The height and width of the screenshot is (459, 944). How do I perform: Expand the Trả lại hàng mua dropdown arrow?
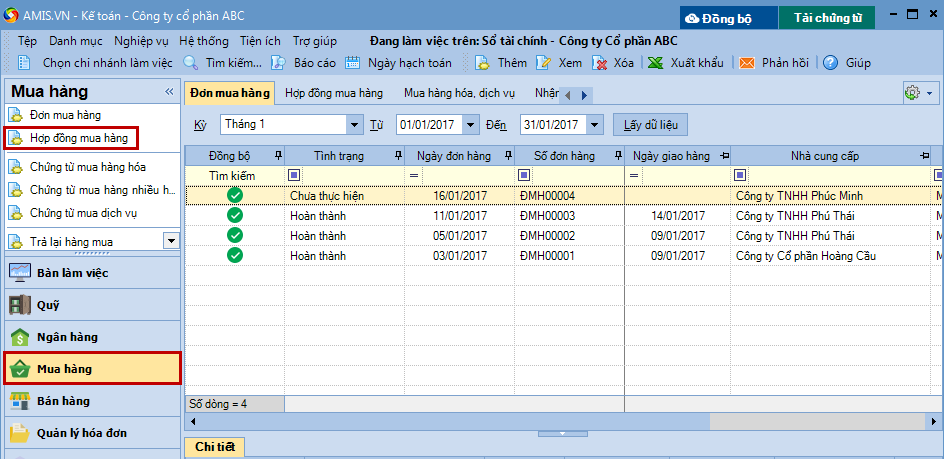tap(171, 241)
